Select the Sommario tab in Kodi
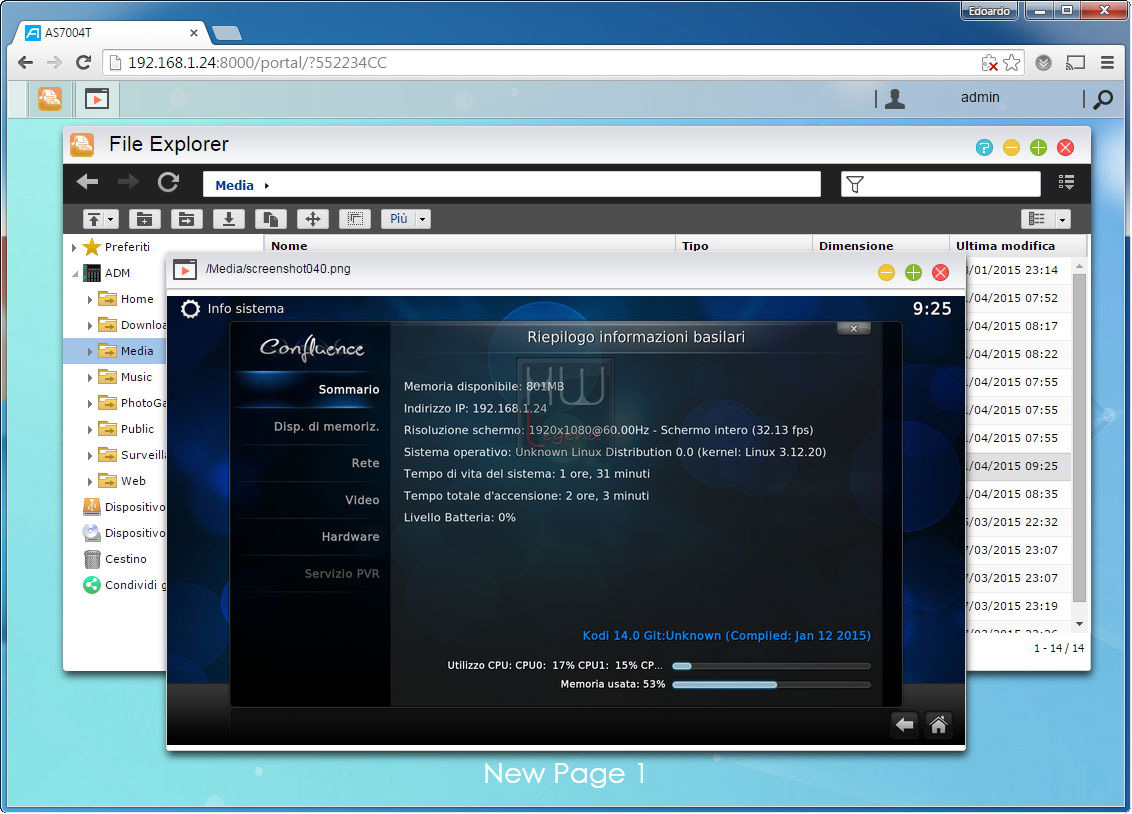The image size is (1132, 814). pos(349,390)
